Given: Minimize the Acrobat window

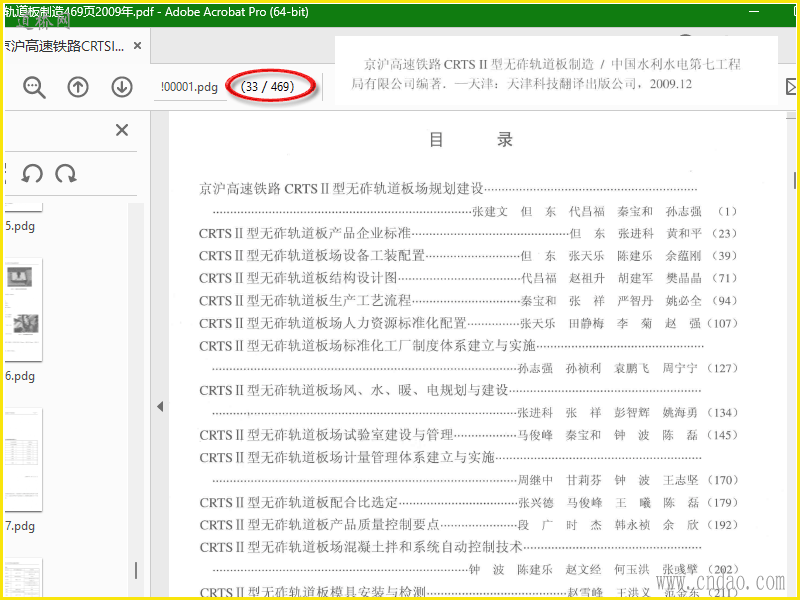Looking at the screenshot, I should click(754, 11).
